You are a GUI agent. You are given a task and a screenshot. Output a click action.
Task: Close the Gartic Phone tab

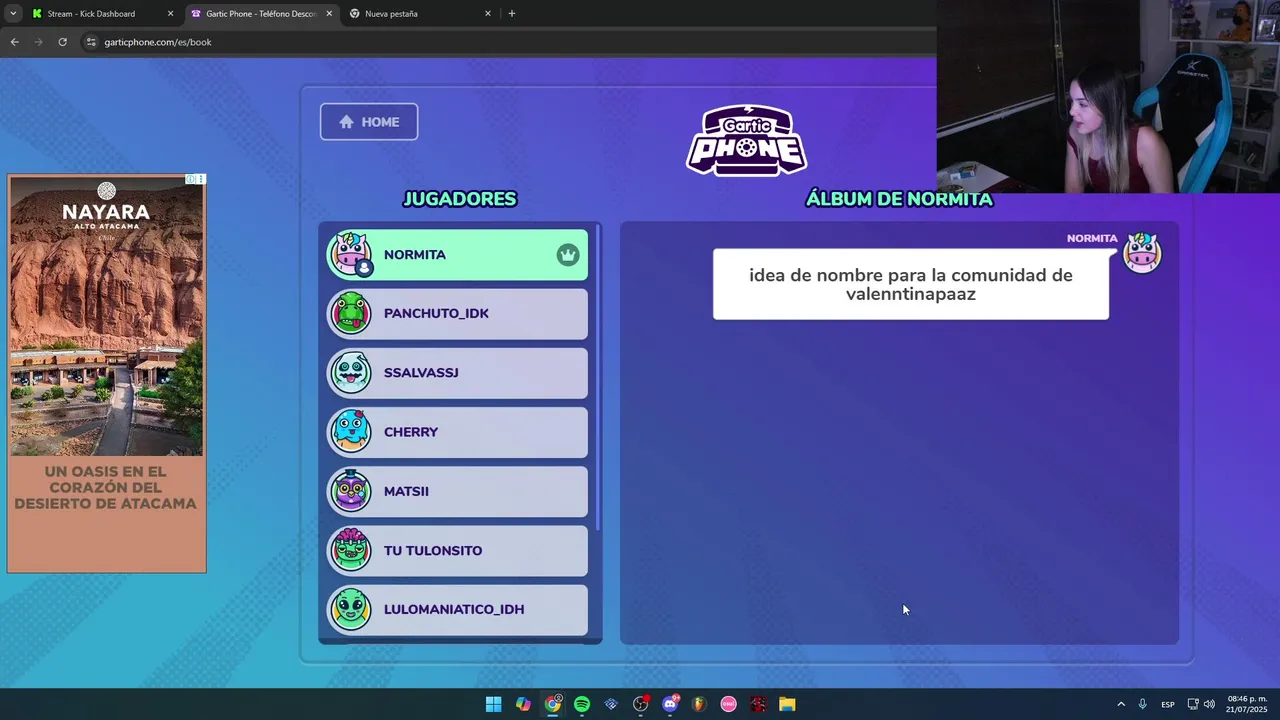pos(329,14)
